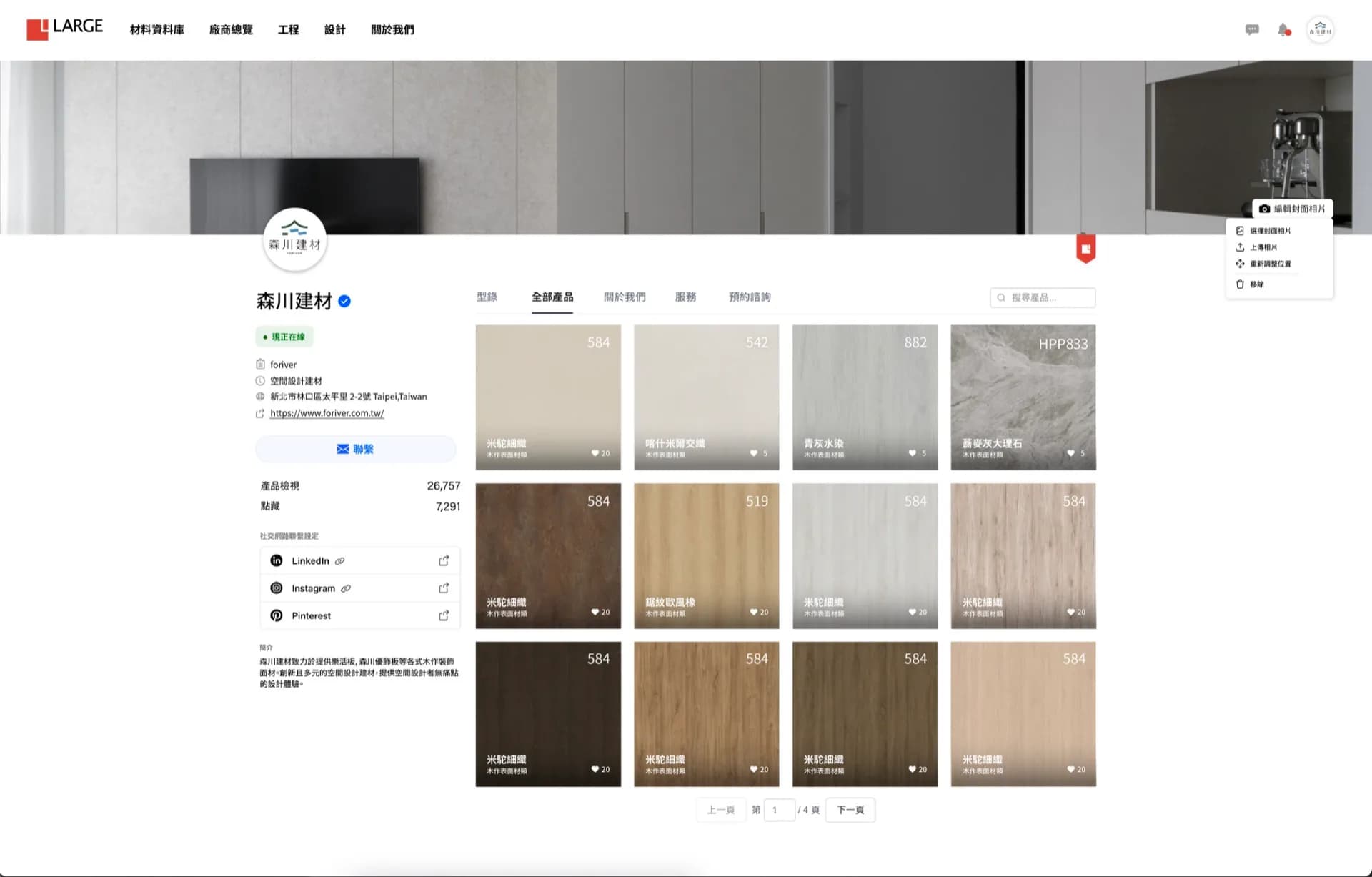Open 工程 in top navigation
This screenshot has height=877, width=1372.
click(288, 29)
